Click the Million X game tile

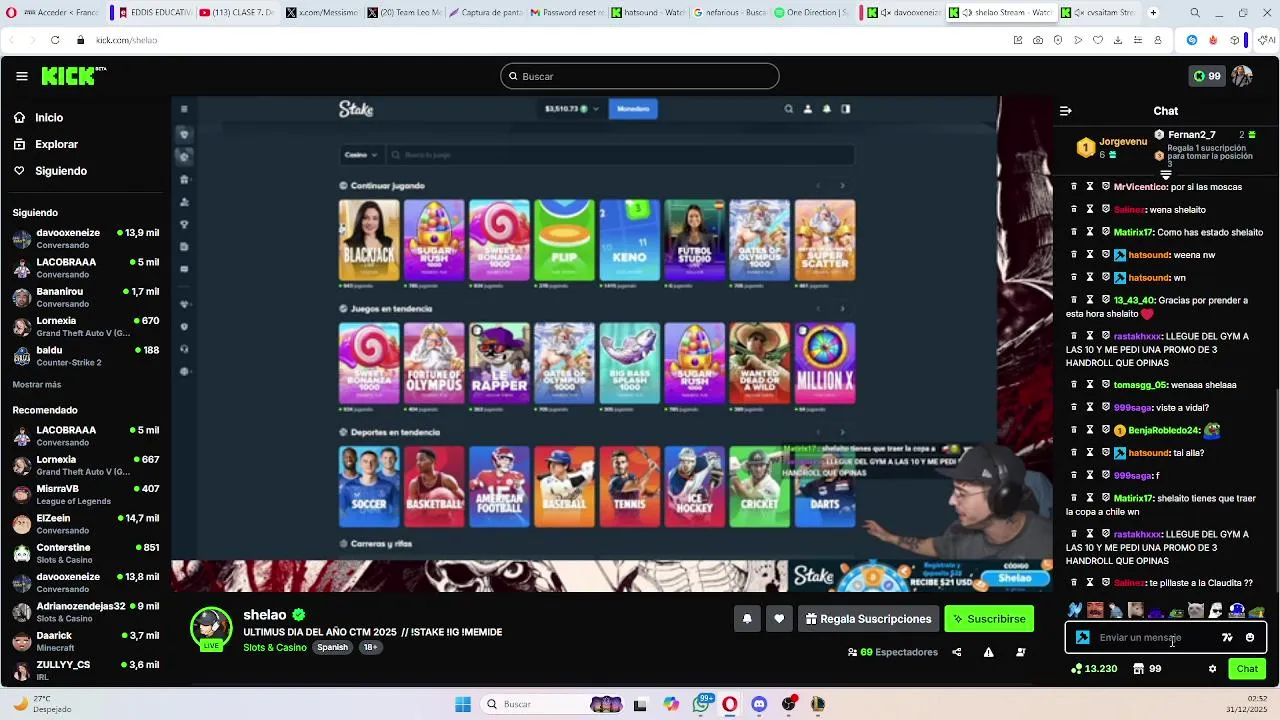[825, 363]
